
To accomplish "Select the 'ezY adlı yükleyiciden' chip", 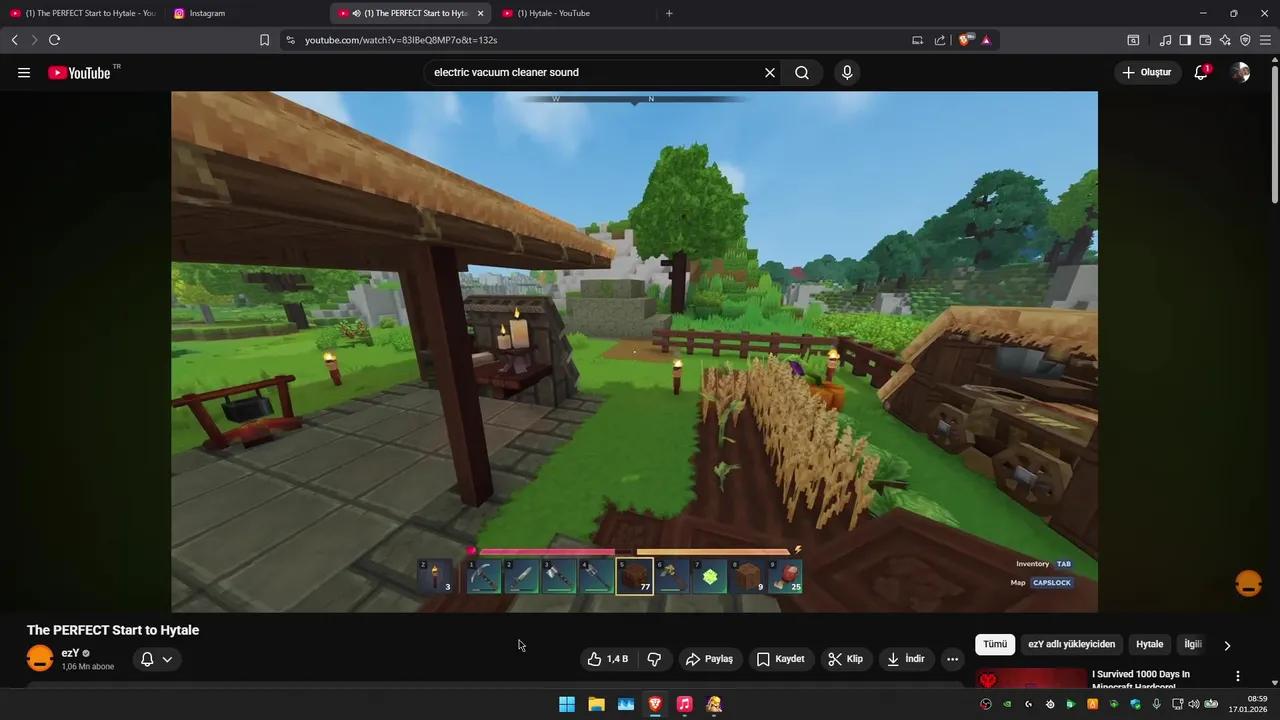I will coord(1071,645).
